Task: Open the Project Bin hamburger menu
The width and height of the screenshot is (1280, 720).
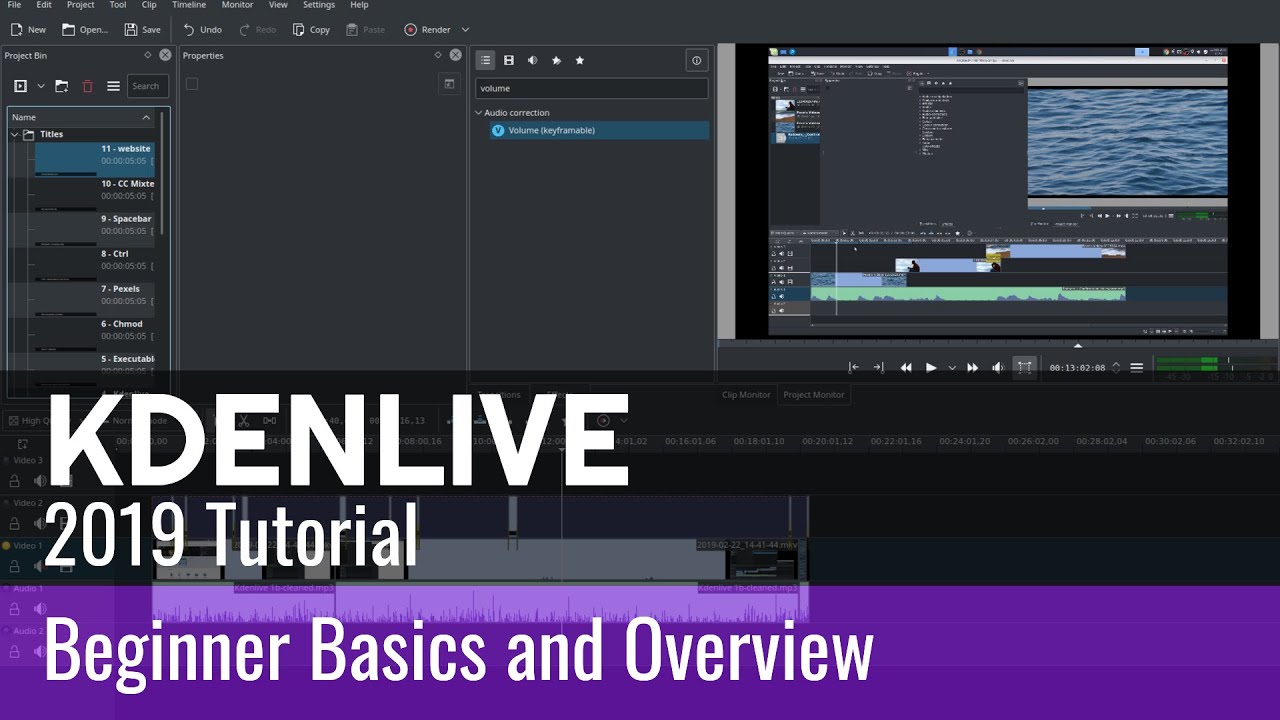Action: (x=113, y=86)
